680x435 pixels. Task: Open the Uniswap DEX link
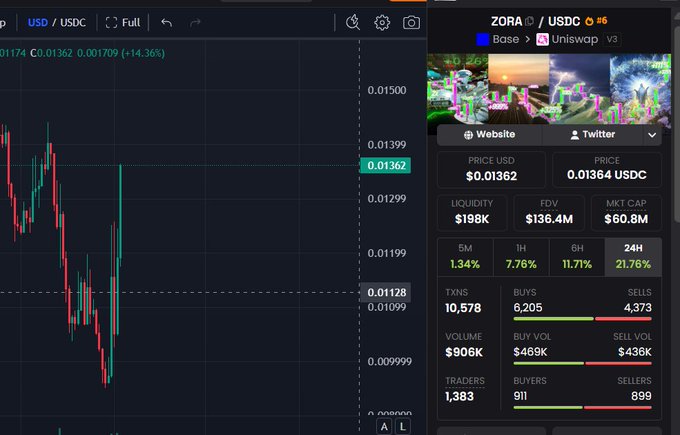pos(567,39)
